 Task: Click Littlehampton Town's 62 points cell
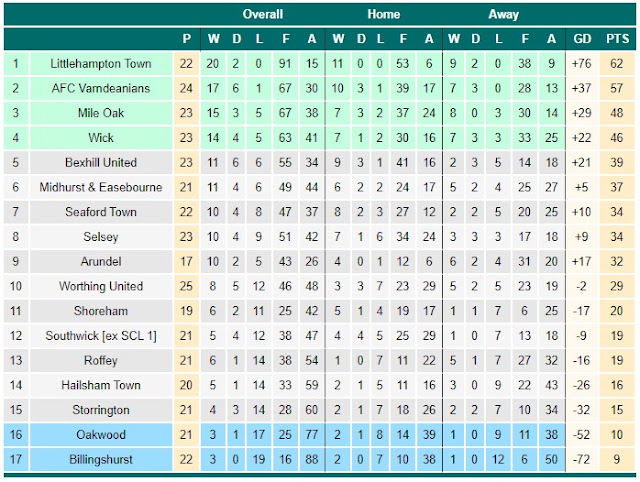click(x=617, y=64)
